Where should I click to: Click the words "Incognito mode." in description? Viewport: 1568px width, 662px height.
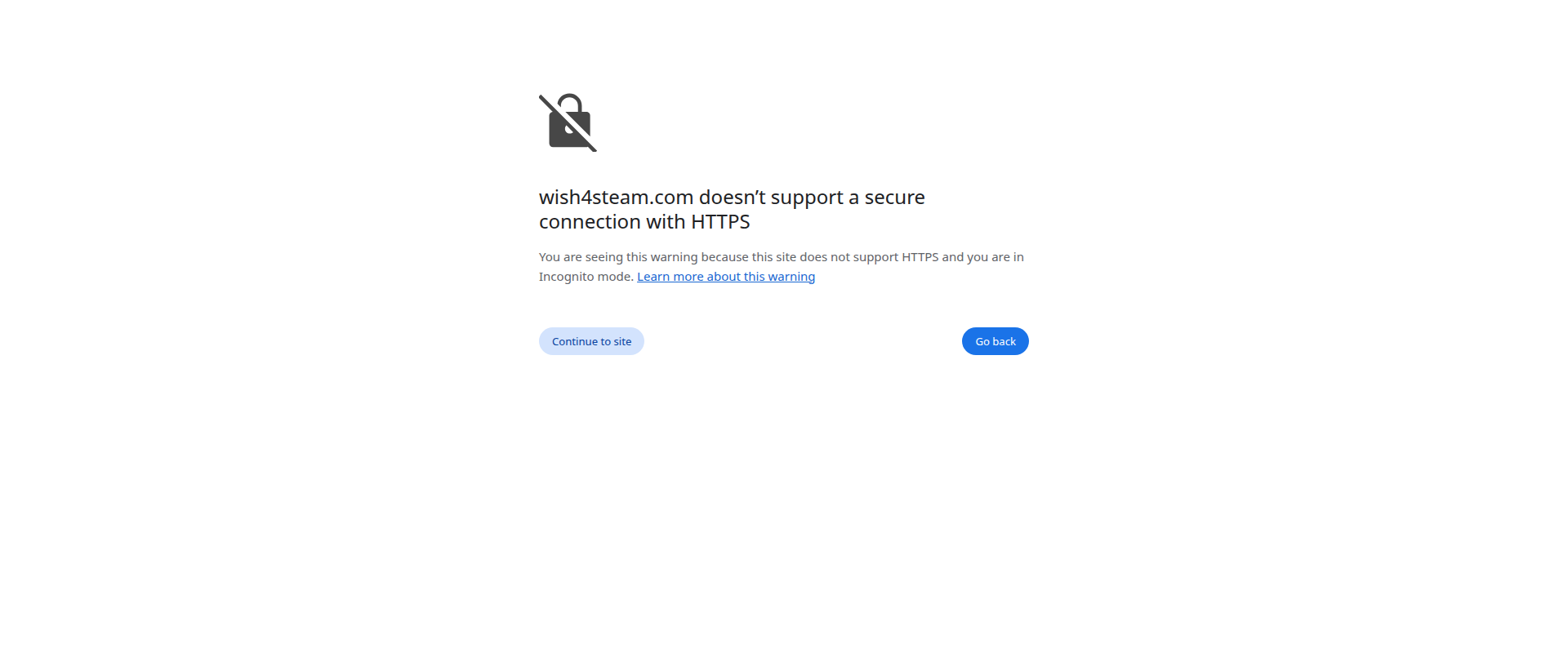586,277
